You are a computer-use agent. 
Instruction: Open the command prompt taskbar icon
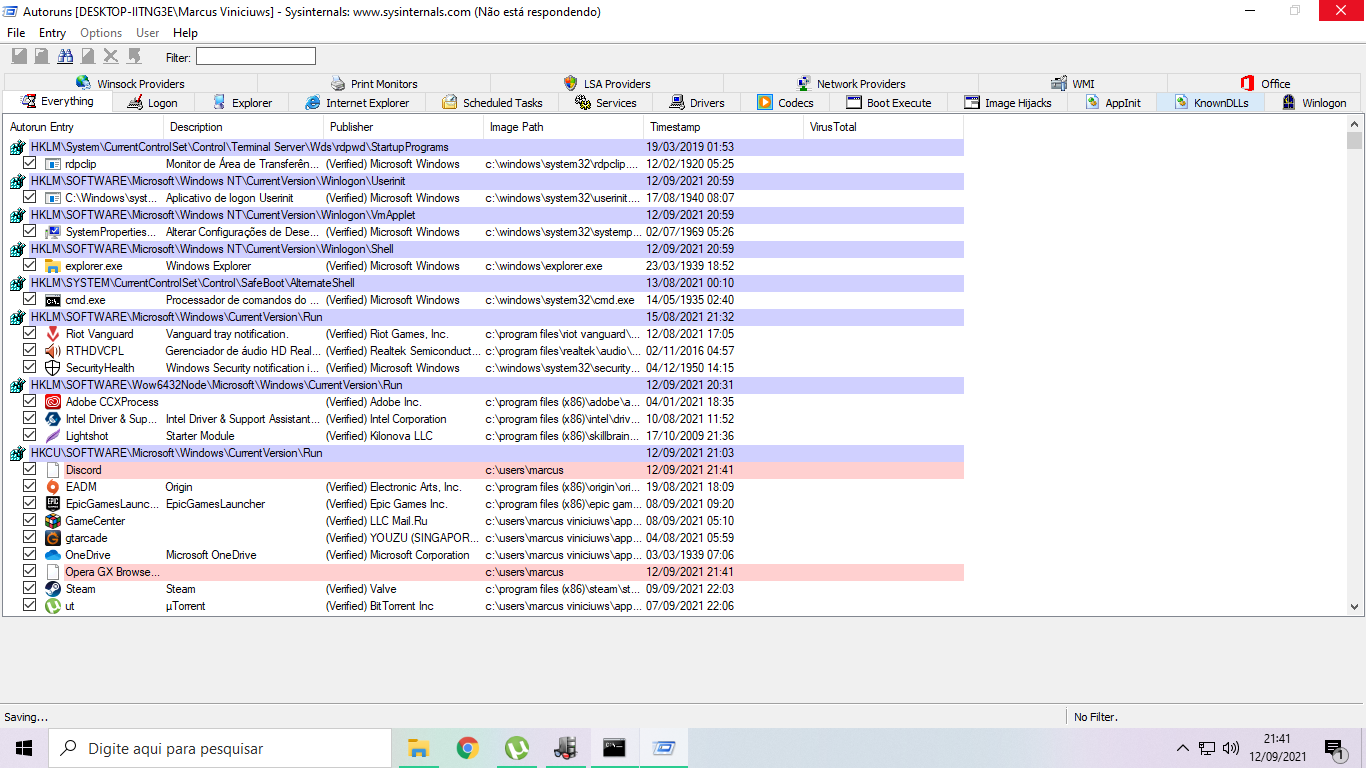click(614, 748)
